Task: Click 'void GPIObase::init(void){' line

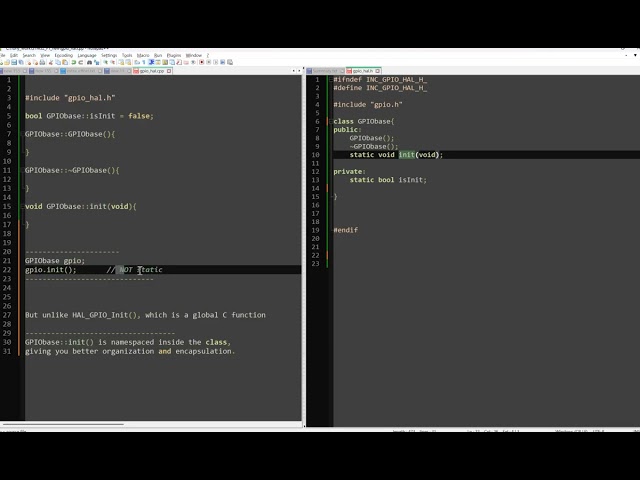Action: tap(81, 207)
